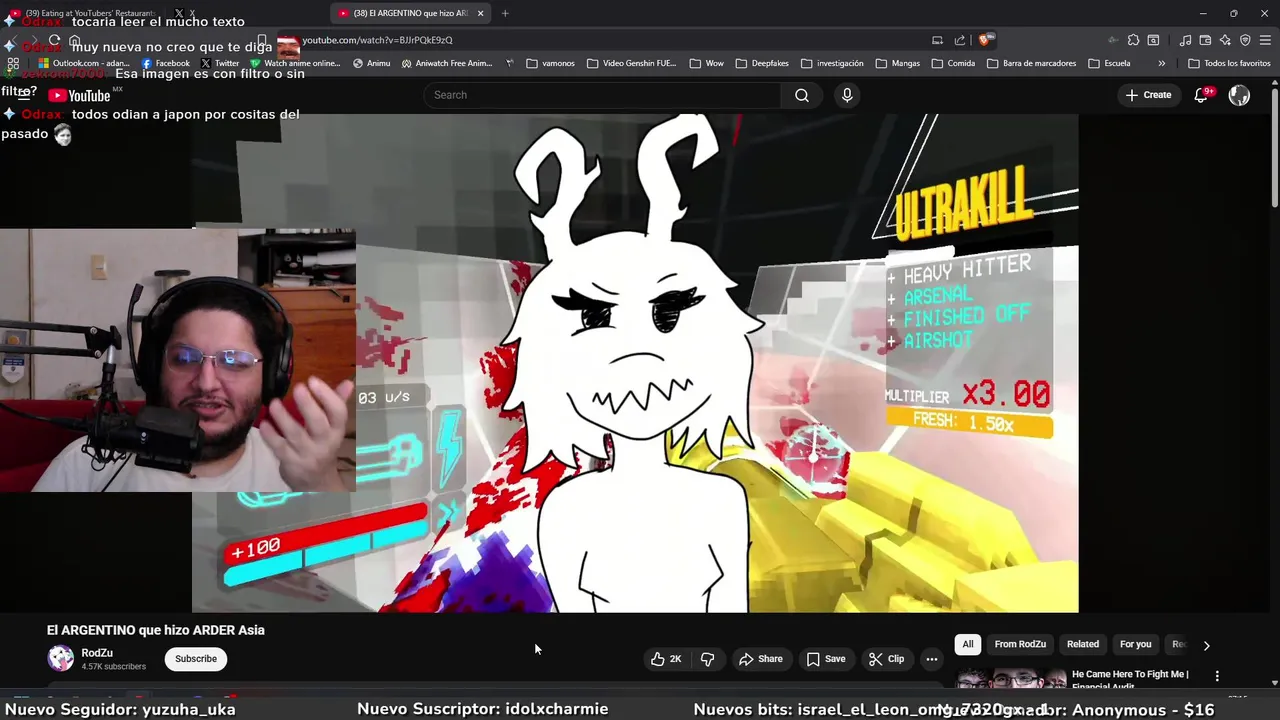This screenshot has height=720, width=1280.
Task: Select the For you filter chip
Action: pos(1135,645)
